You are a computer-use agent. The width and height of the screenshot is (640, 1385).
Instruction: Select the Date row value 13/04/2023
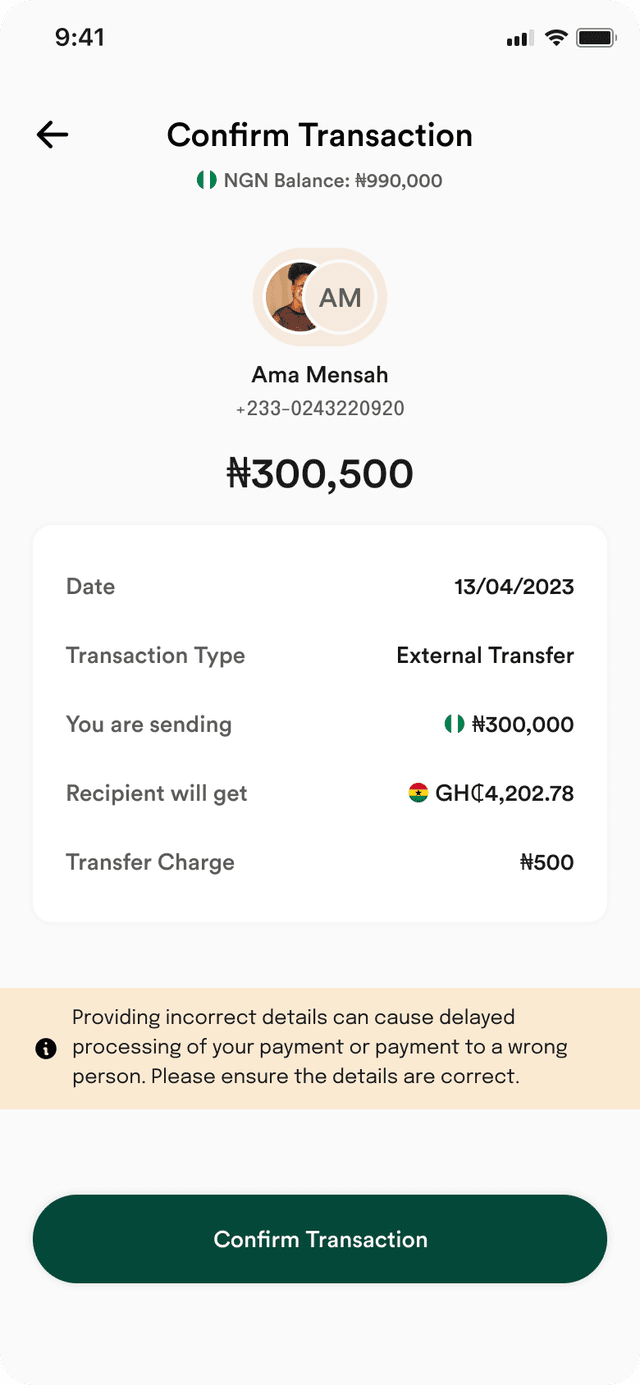tap(514, 587)
